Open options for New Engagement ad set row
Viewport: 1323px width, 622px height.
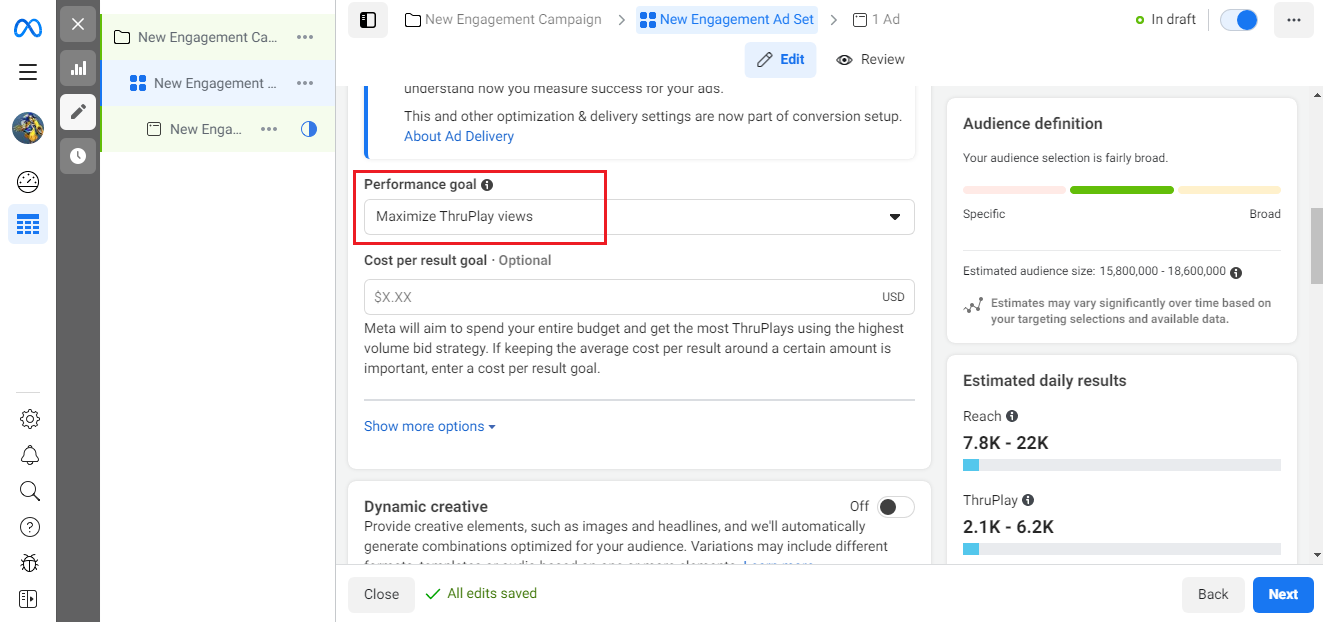305,83
